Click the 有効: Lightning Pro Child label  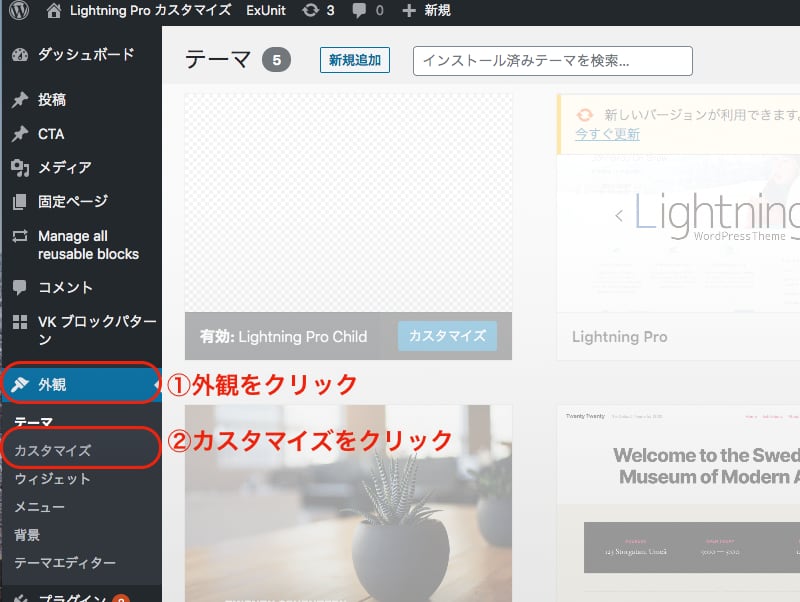283,337
